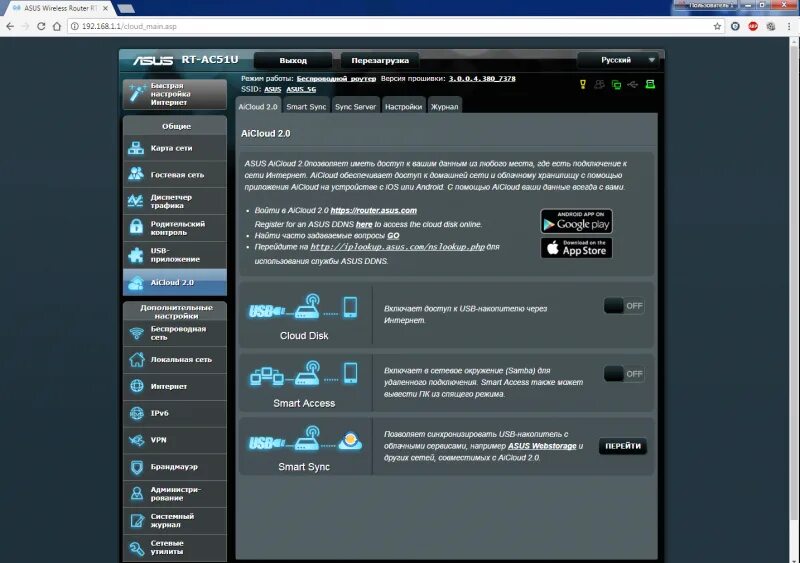This screenshot has height=563, width=800.
Task: Open Parental Control padlock icon
Action: tap(136, 227)
